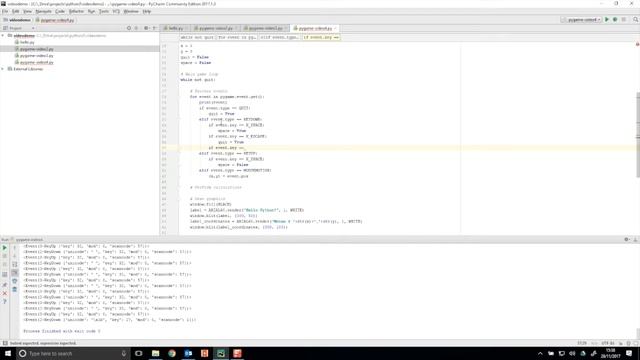This screenshot has height=360, width=640.
Task: Click the editor vertical scrollbar
Action: coord(638,135)
